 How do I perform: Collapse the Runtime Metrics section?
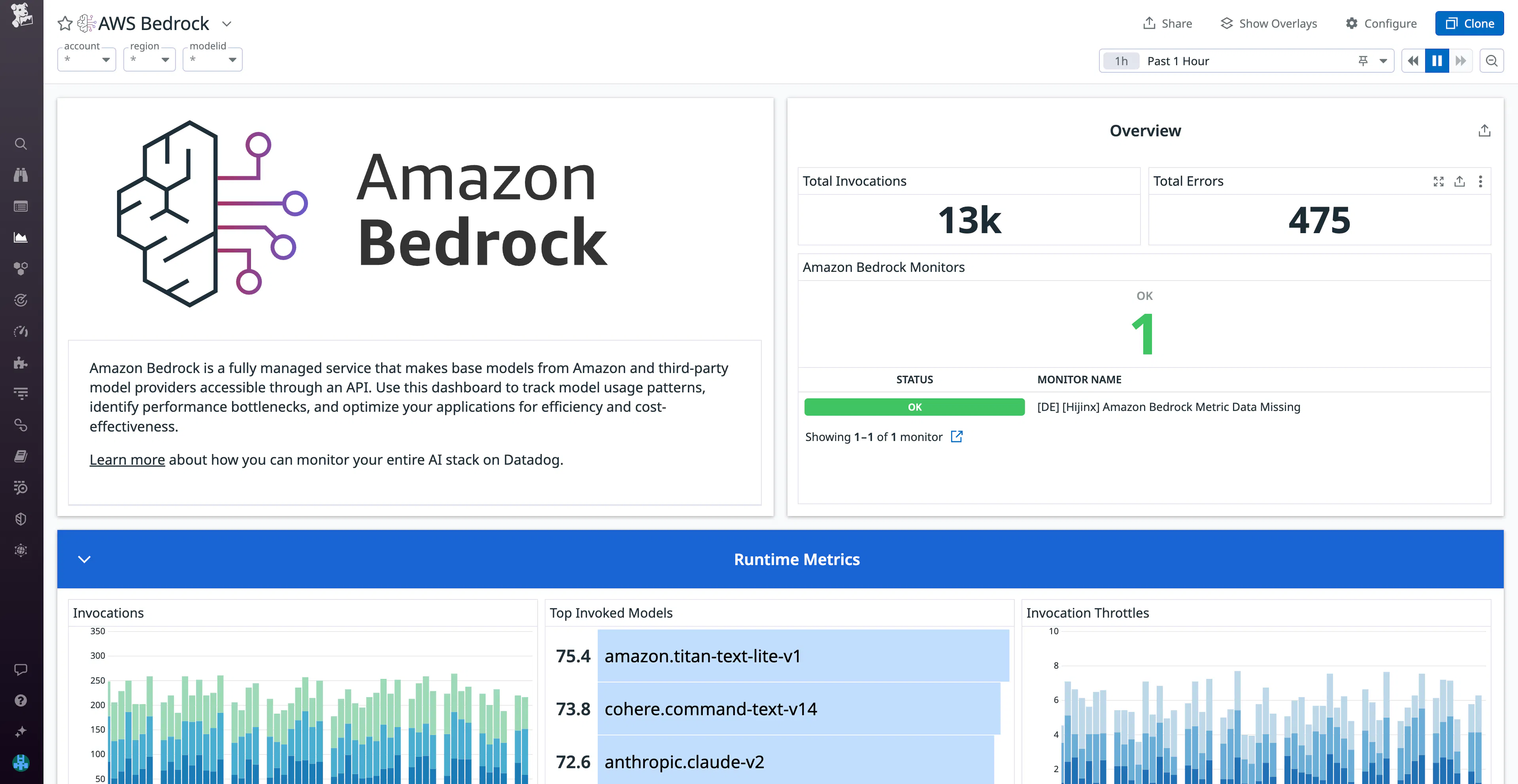(x=84, y=559)
